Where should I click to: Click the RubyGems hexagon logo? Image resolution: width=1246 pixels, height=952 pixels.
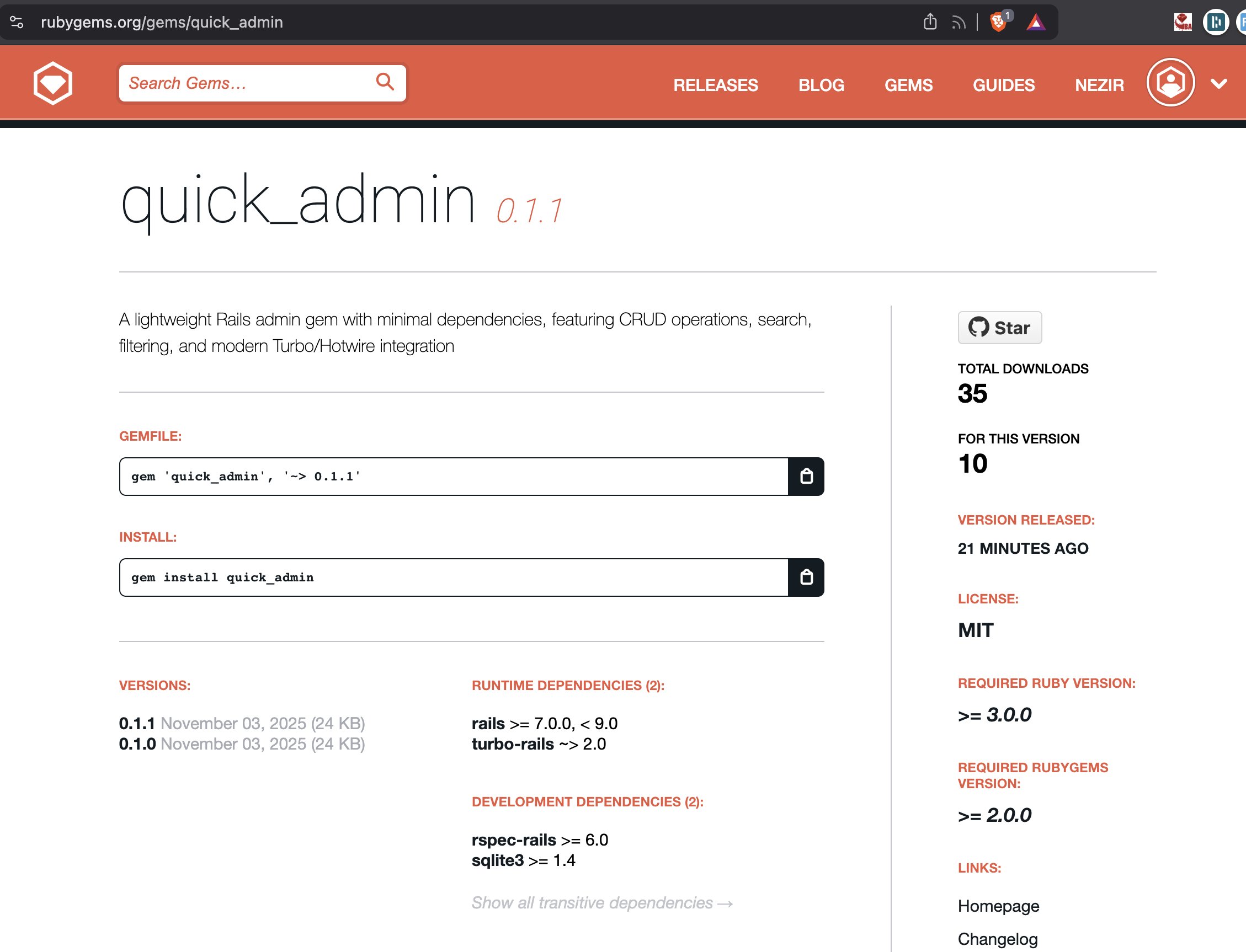click(x=53, y=83)
